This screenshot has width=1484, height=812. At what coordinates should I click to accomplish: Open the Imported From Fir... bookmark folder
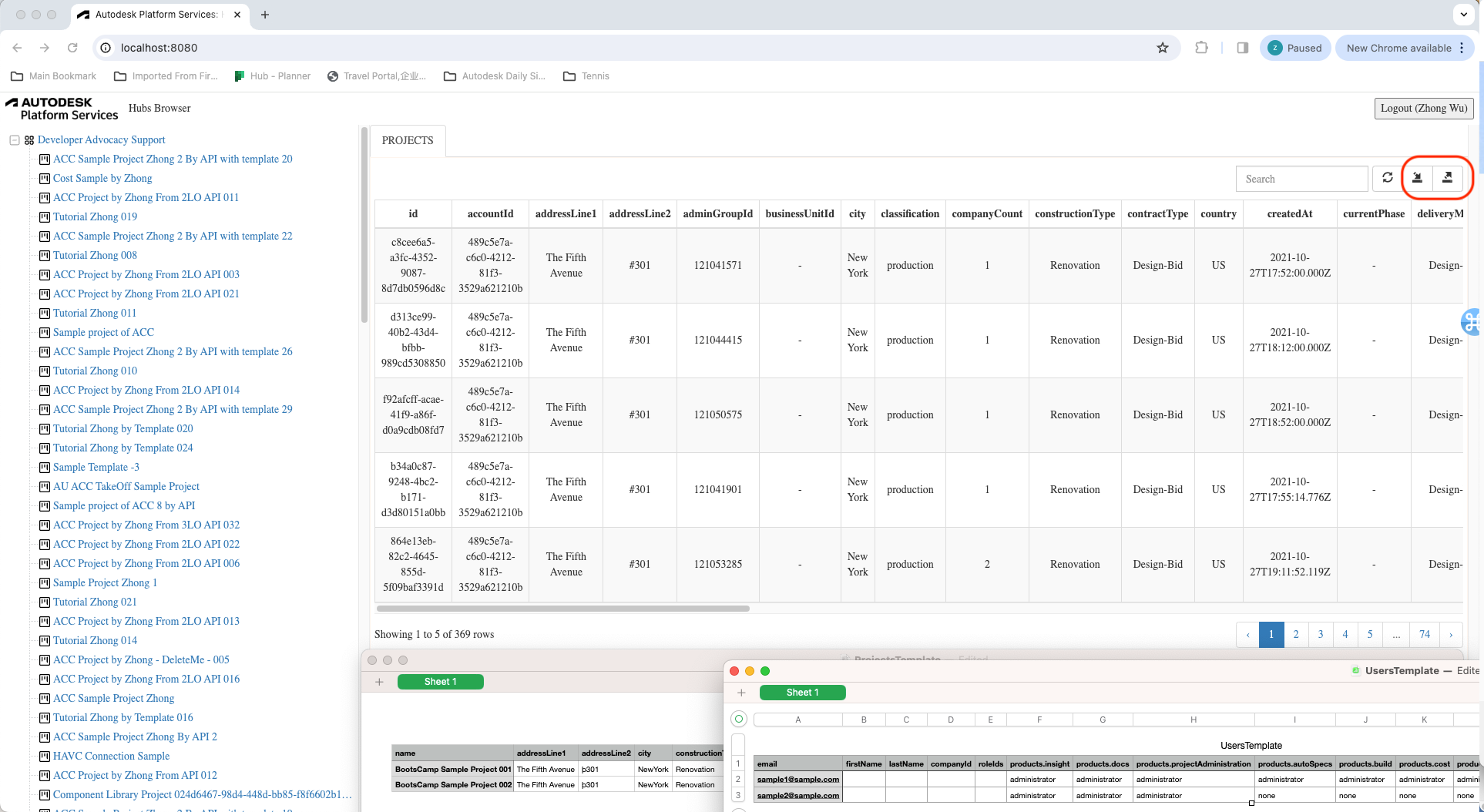pos(166,76)
